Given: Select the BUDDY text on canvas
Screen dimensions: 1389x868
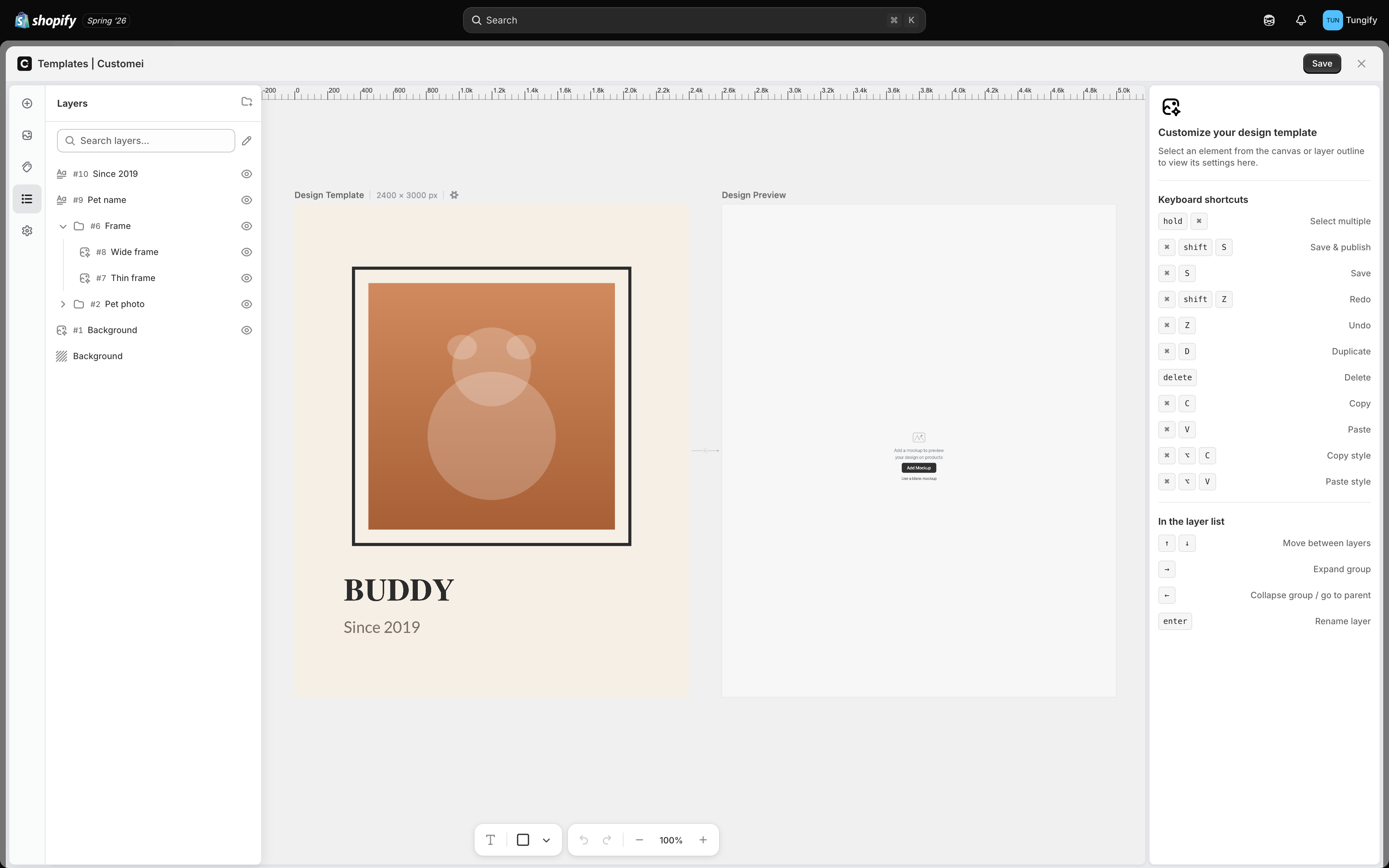Looking at the screenshot, I should 399,591.
